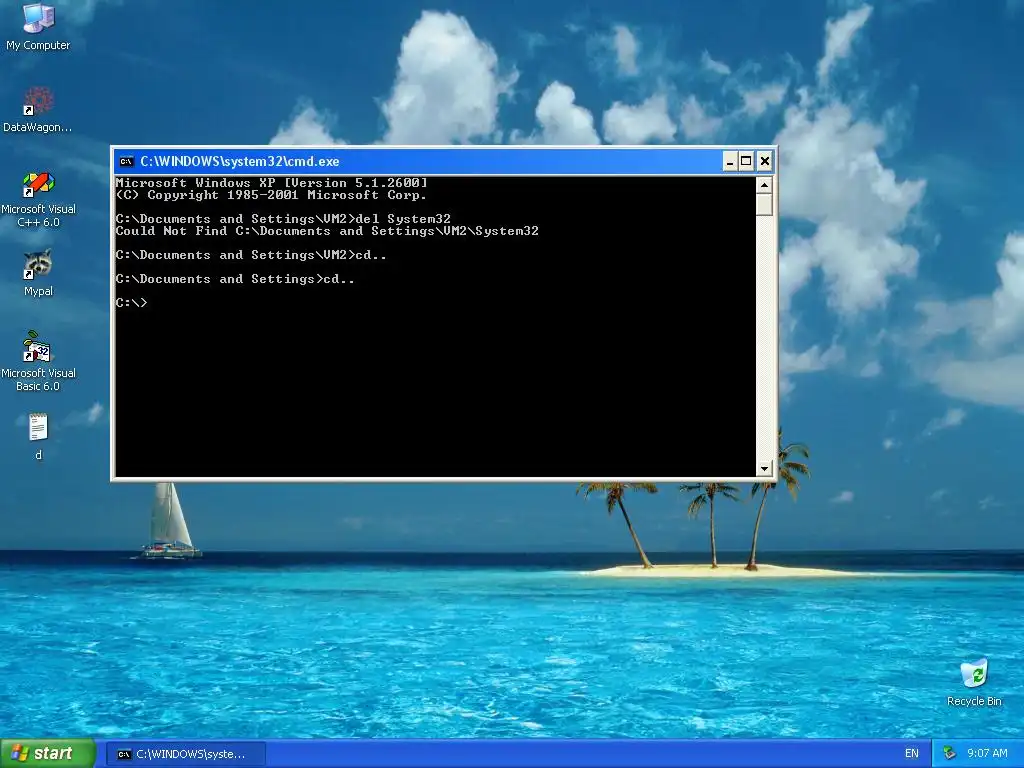Click the EN language indicator in taskbar
The image size is (1024, 768).
(912, 754)
